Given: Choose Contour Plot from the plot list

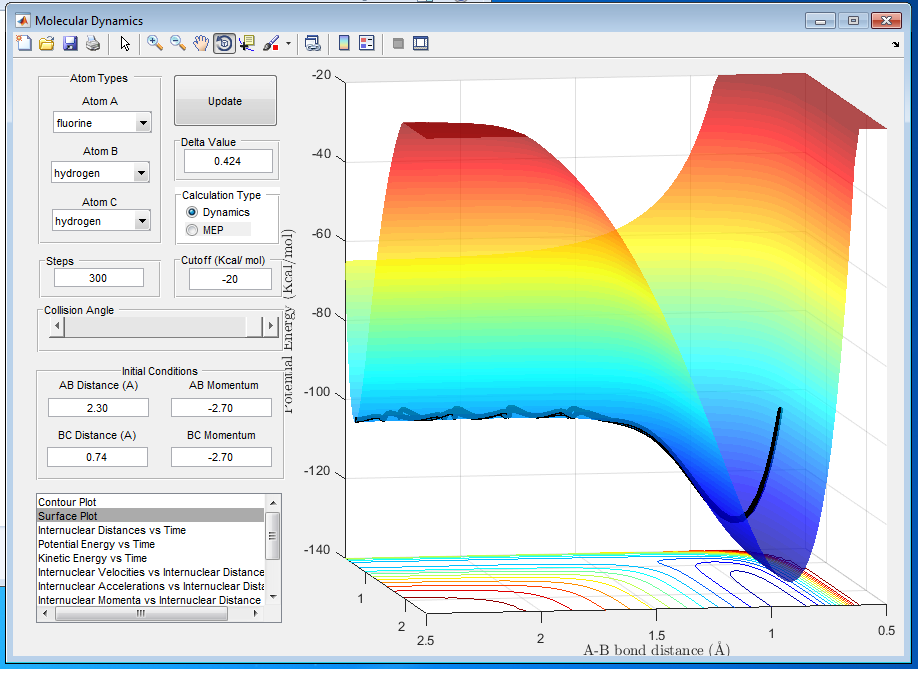Looking at the screenshot, I should [150, 502].
